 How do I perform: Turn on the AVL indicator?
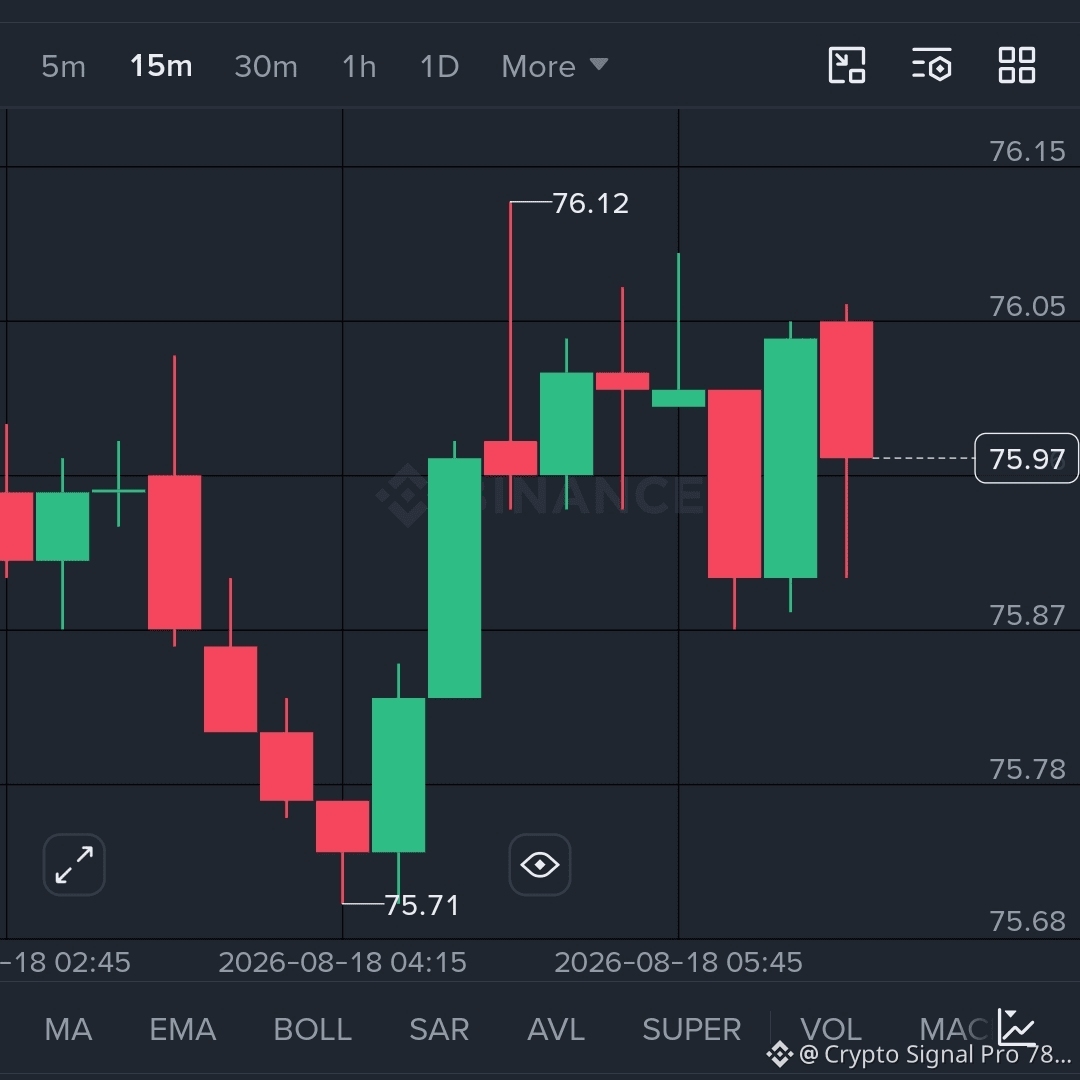(556, 1030)
